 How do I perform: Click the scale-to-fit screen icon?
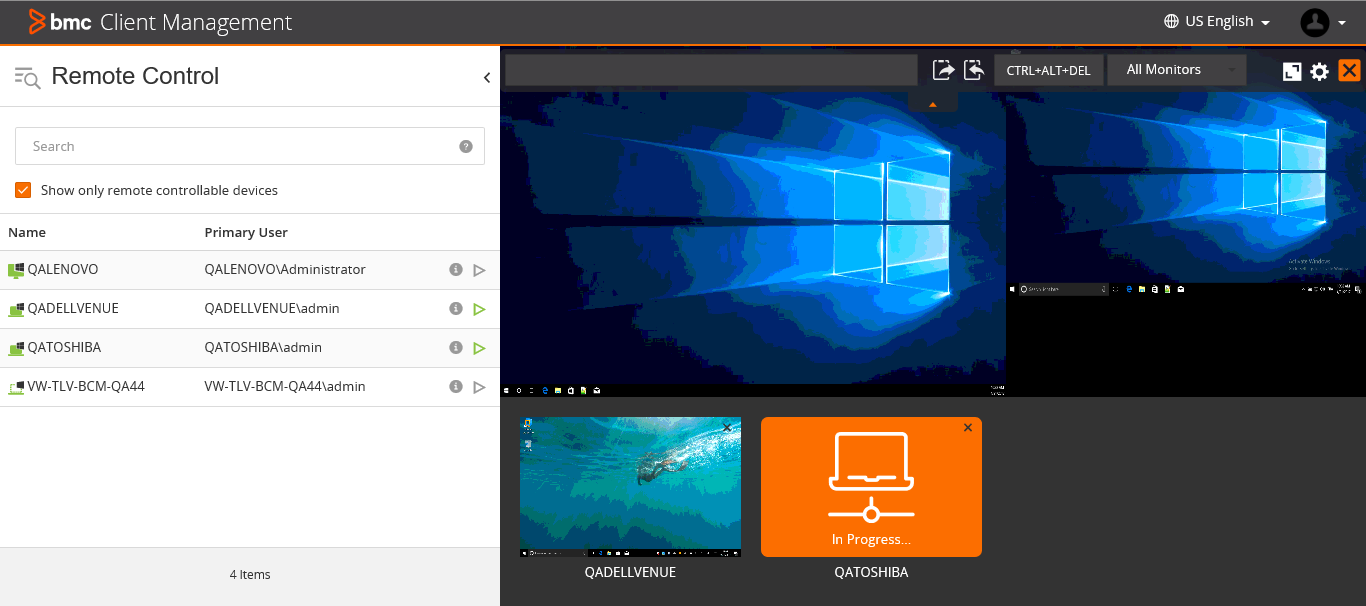[x=1291, y=71]
